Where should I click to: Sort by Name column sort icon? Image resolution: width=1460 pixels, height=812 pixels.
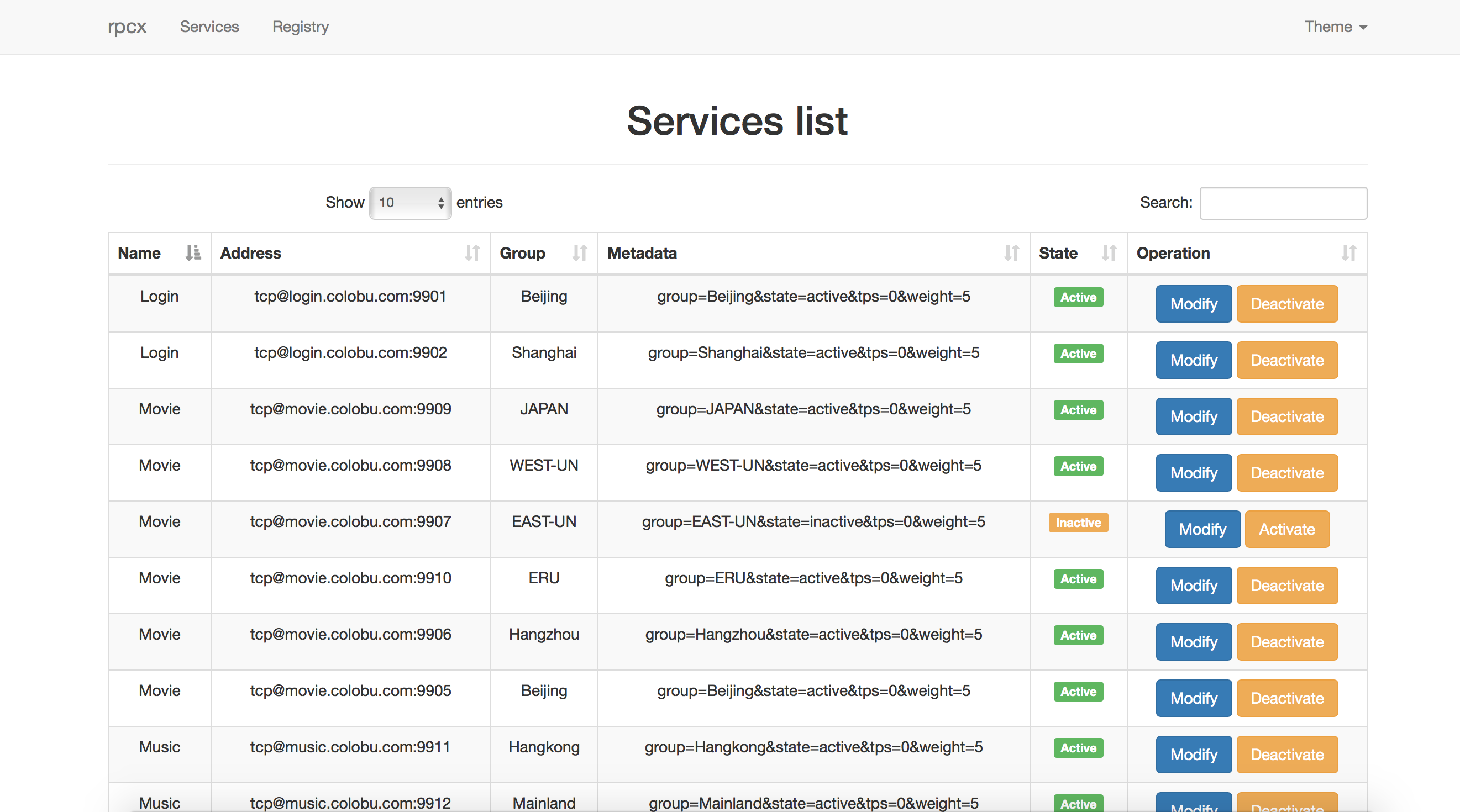click(193, 253)
